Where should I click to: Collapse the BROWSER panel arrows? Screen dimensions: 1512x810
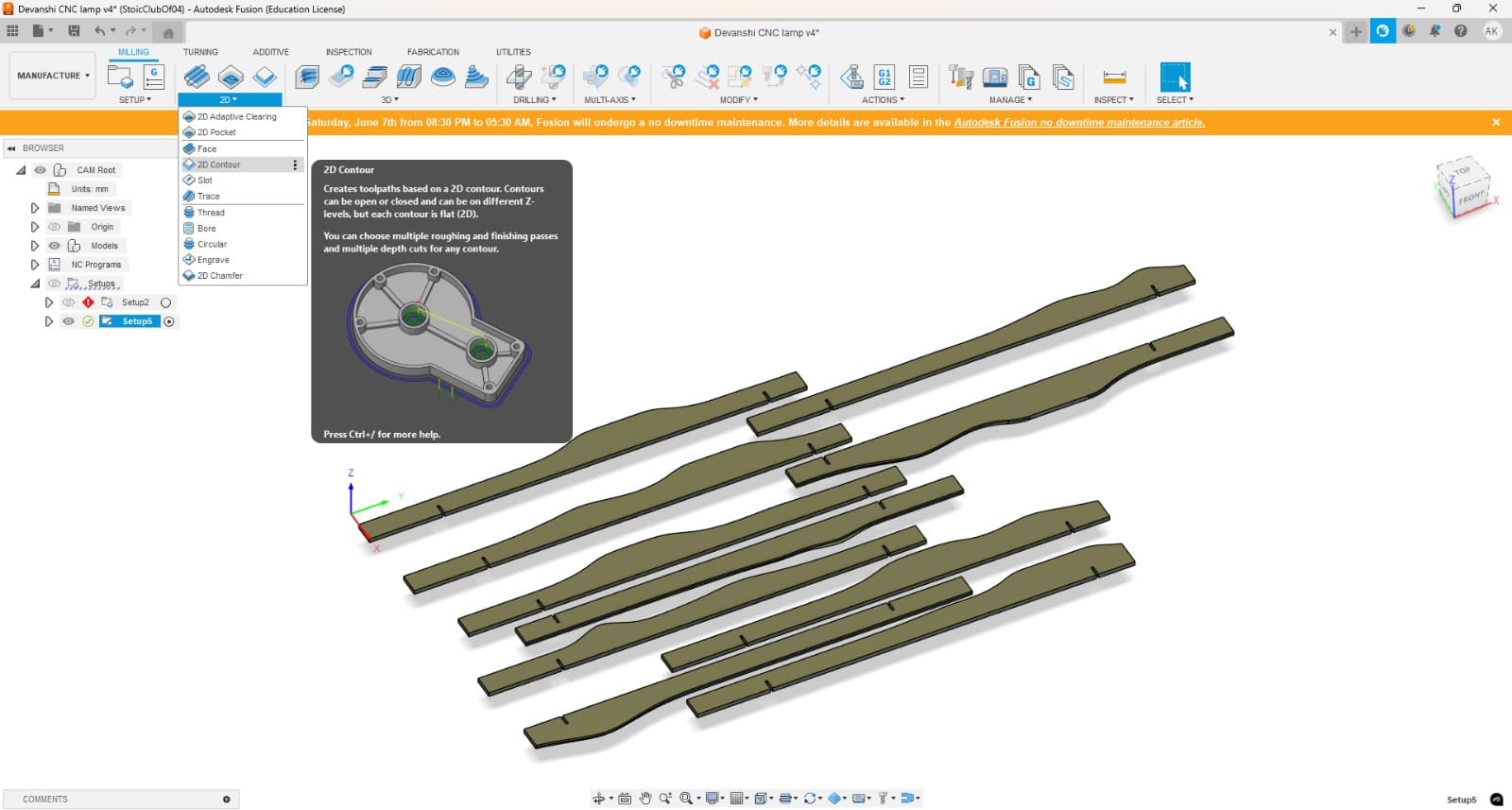coord(11,148)
